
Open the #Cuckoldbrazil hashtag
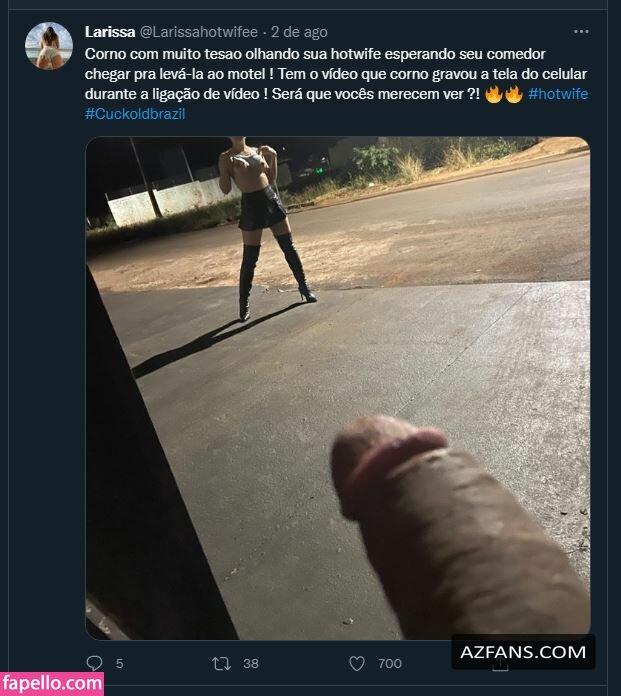(x=135, y=114)
